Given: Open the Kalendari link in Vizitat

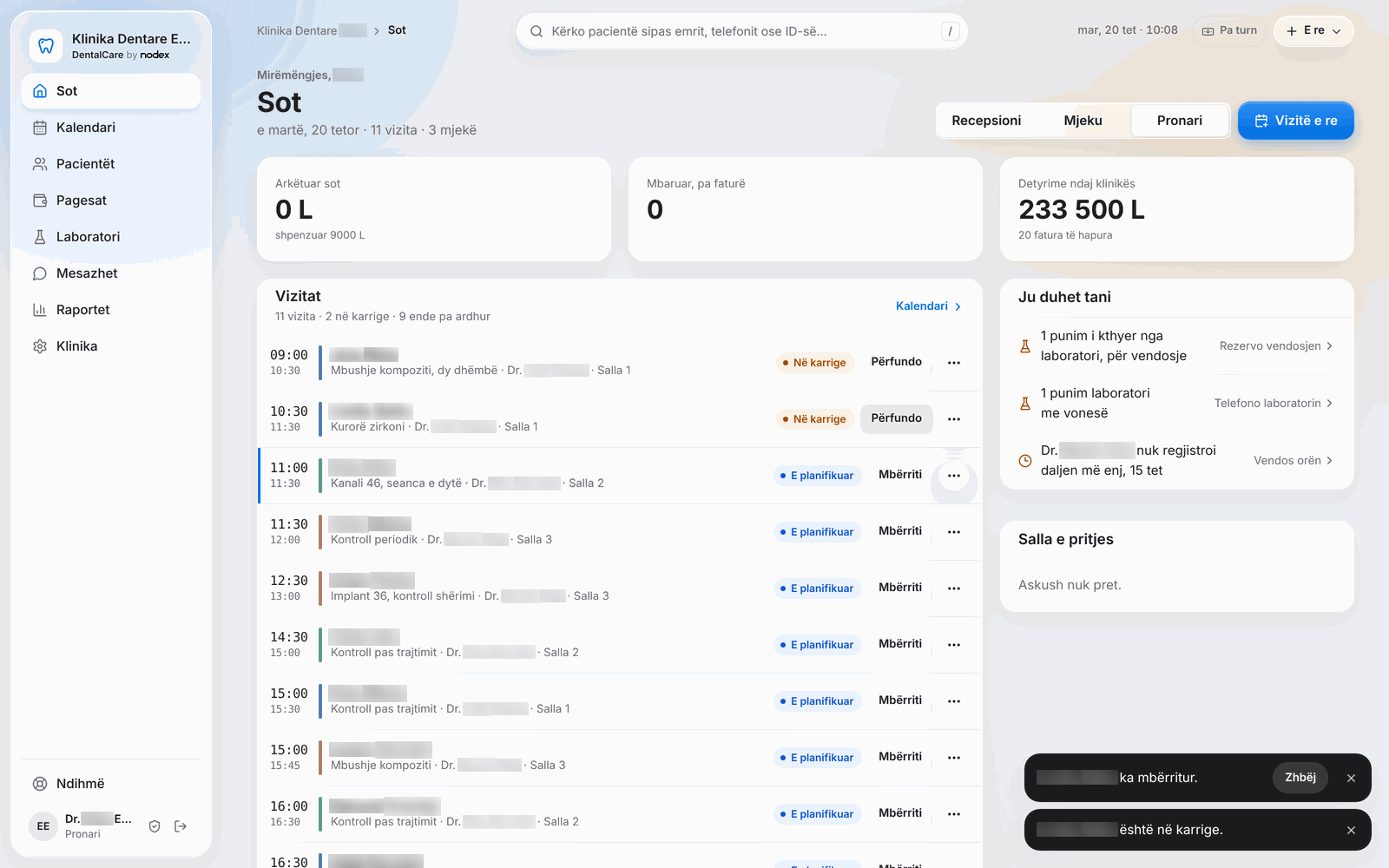Looking at the screenshot, I should click(929, 306).
